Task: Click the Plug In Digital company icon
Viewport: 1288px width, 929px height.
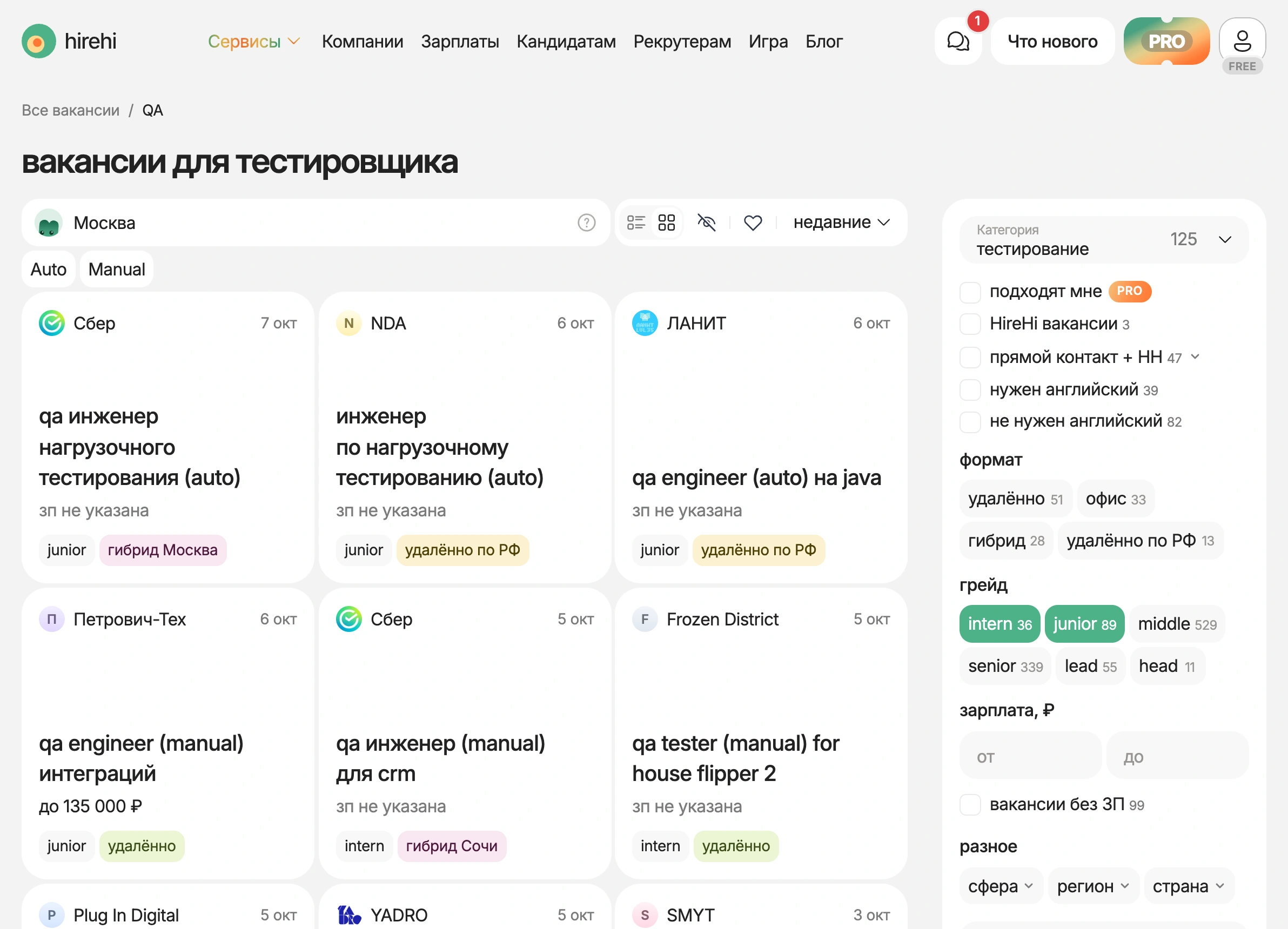Action: pyautogui.click(x=52, y=915)
